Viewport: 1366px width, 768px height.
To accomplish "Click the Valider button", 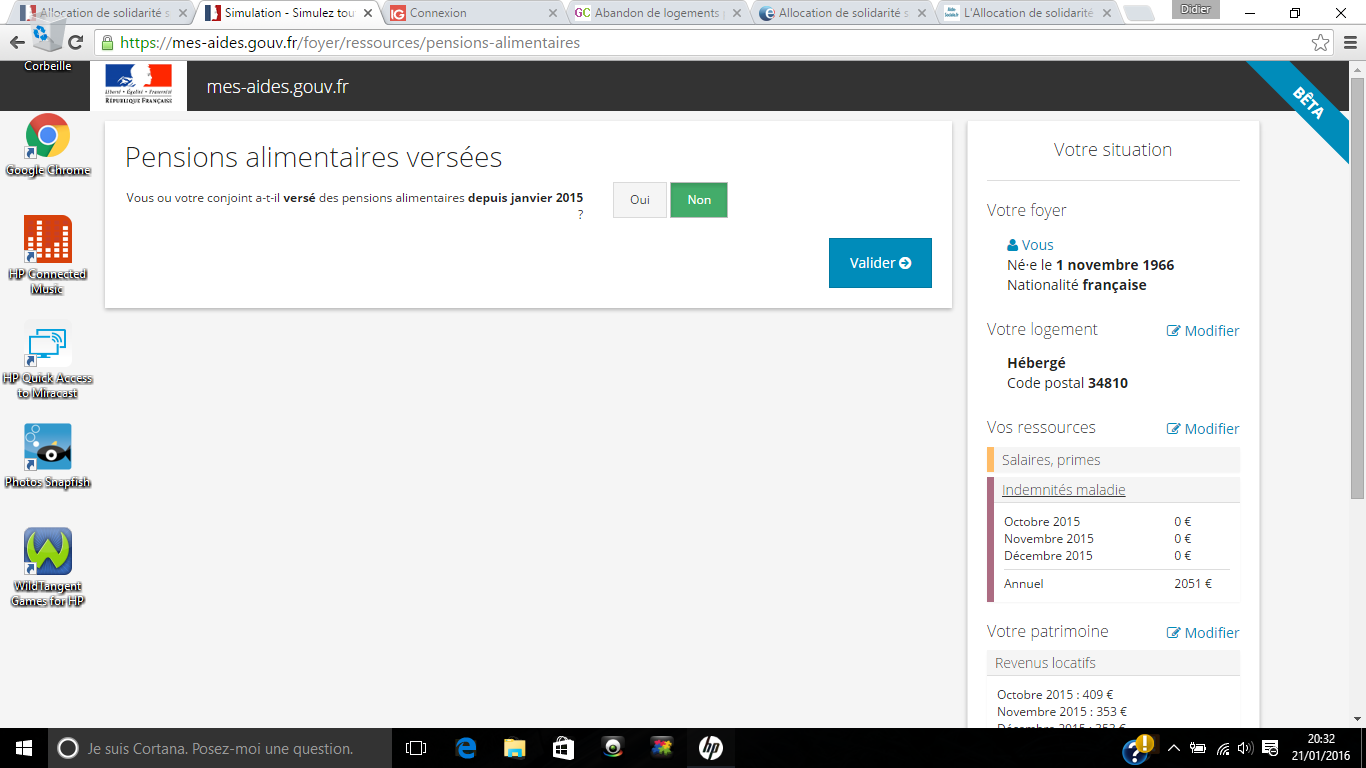I will (x=880, y=263).
